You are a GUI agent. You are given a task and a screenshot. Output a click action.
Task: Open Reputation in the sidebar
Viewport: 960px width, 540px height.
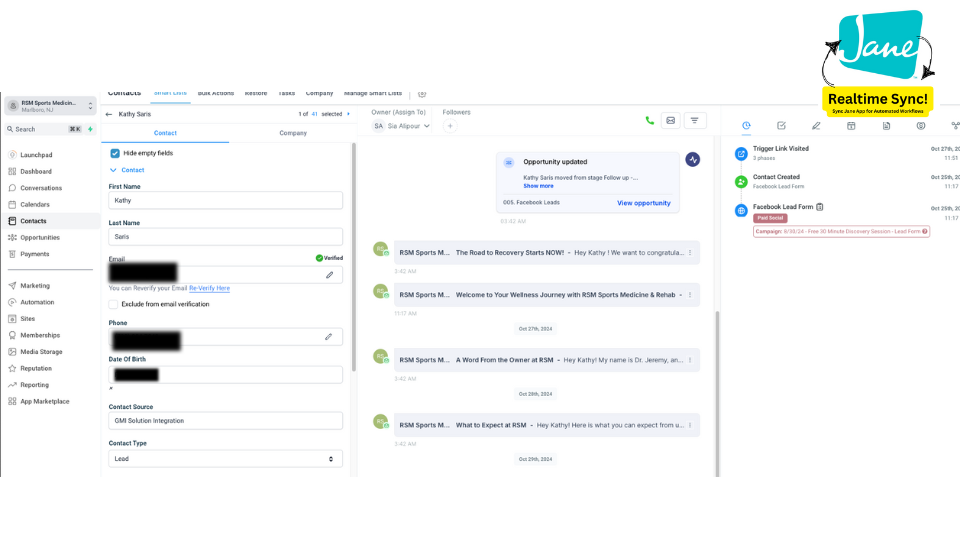point(36,369)
